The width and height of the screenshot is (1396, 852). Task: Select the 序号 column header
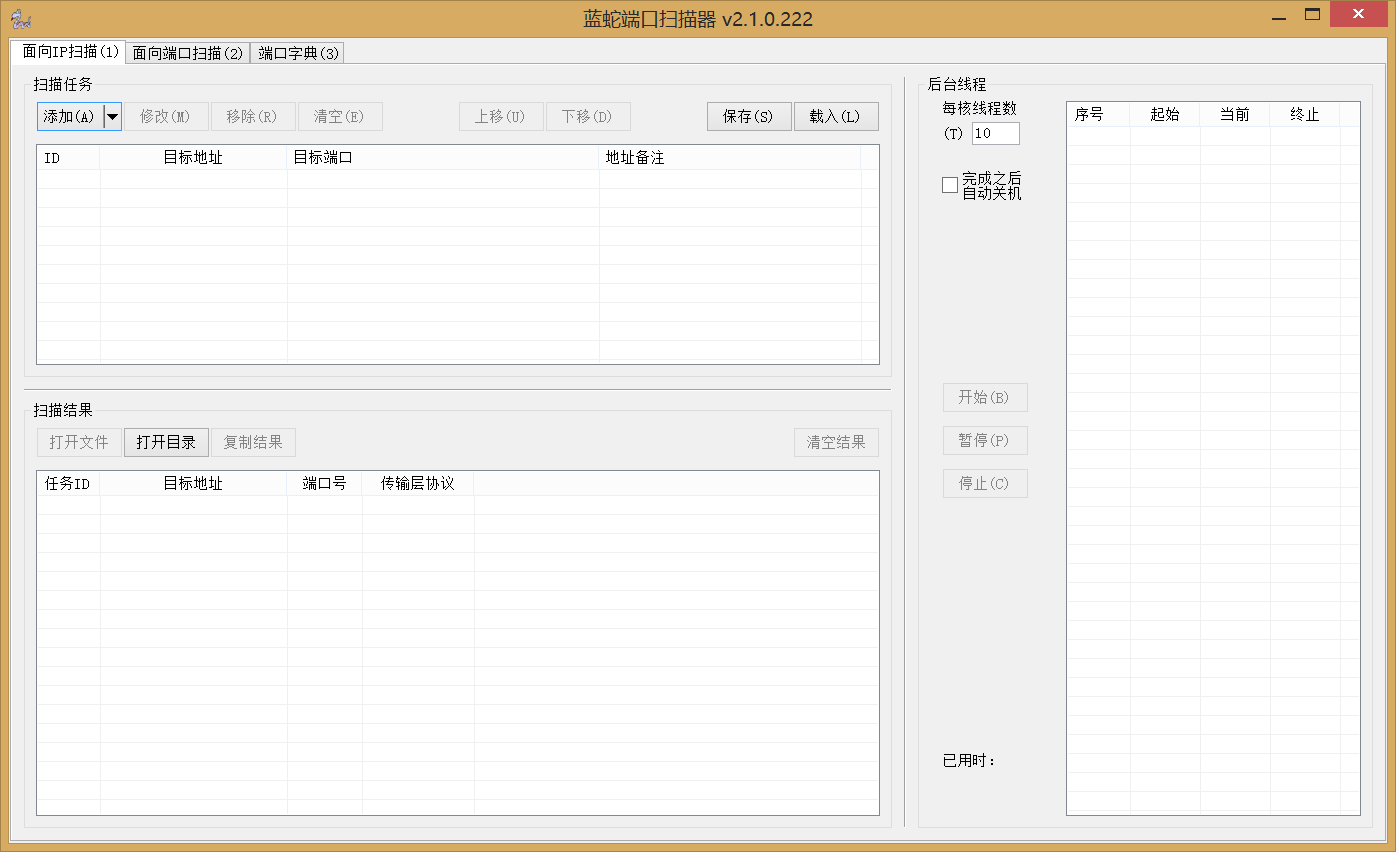tap(1099, 115)
